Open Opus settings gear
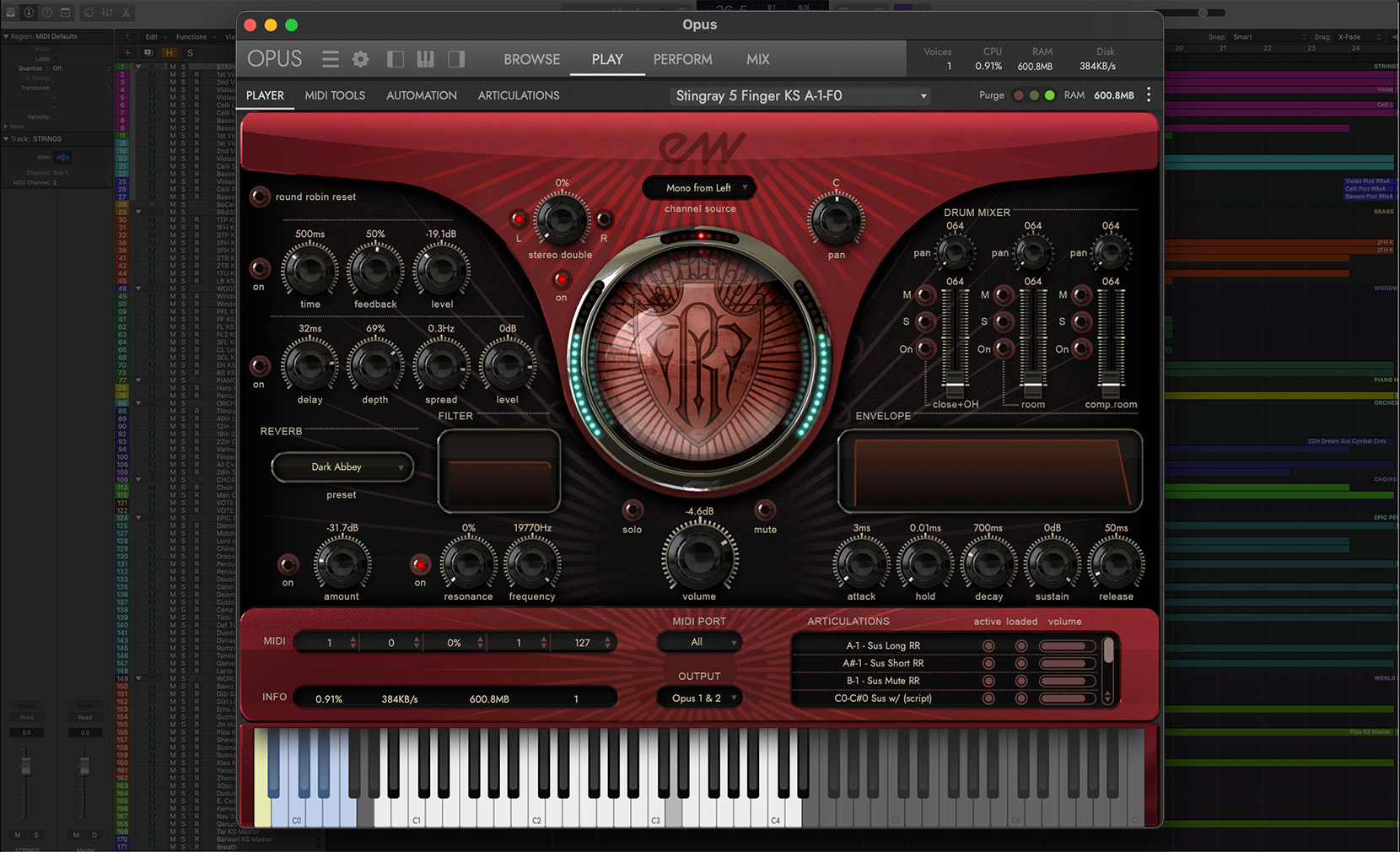The width and height of the screenshot is (1400, 852). pyautogui.click(x=361, y=59)
